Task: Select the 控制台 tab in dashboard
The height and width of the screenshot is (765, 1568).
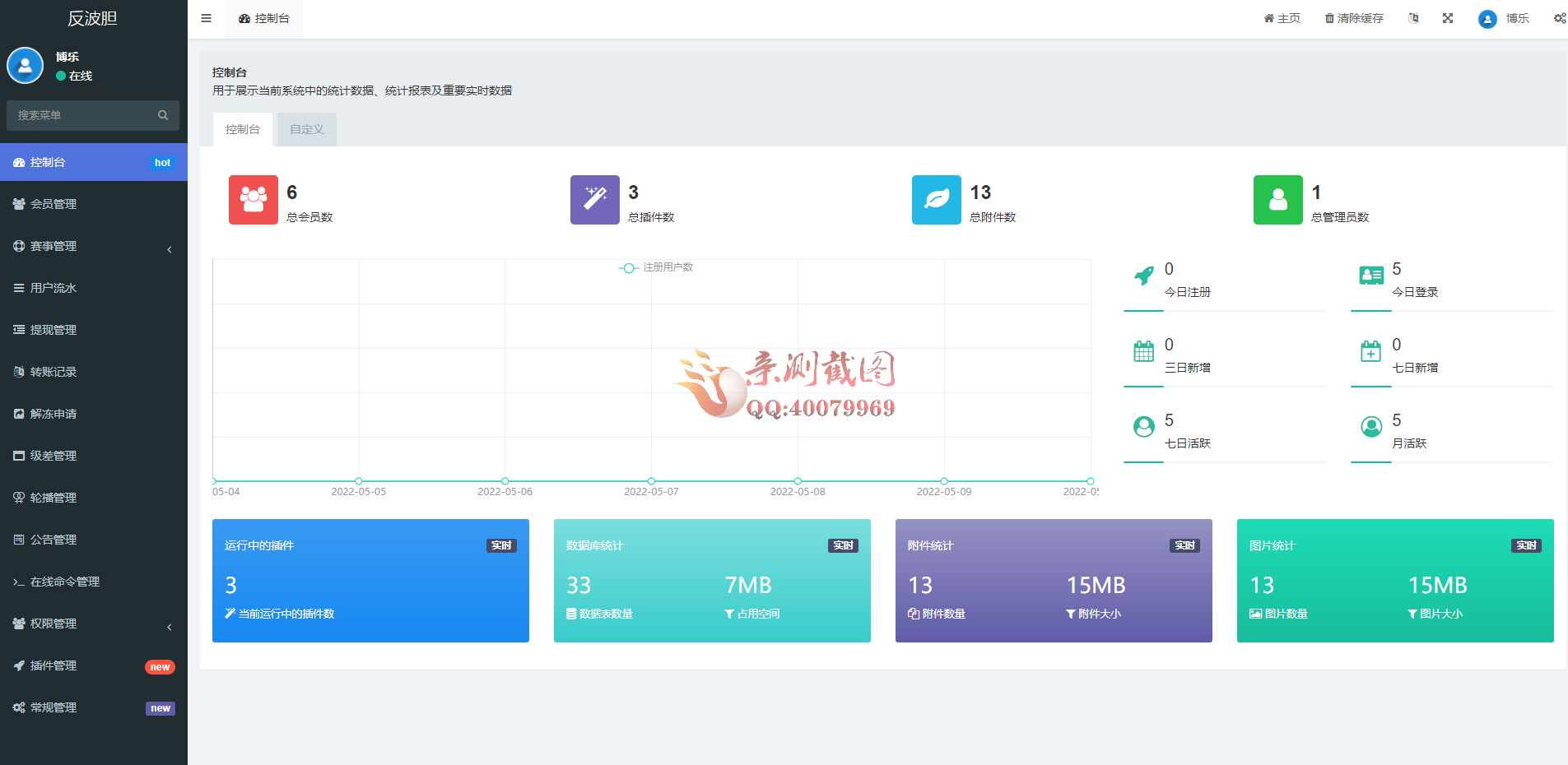Action: 242,129
